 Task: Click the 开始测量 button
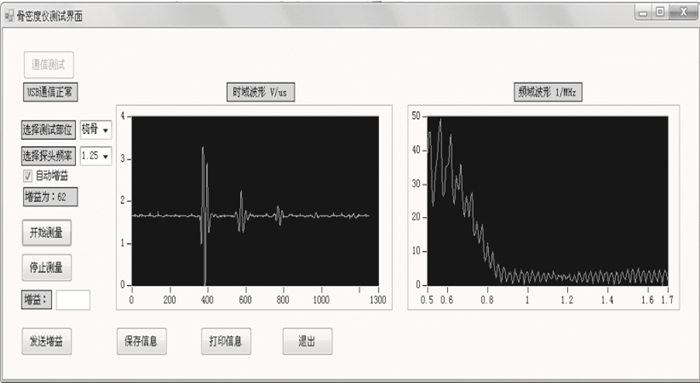point(46,233)
